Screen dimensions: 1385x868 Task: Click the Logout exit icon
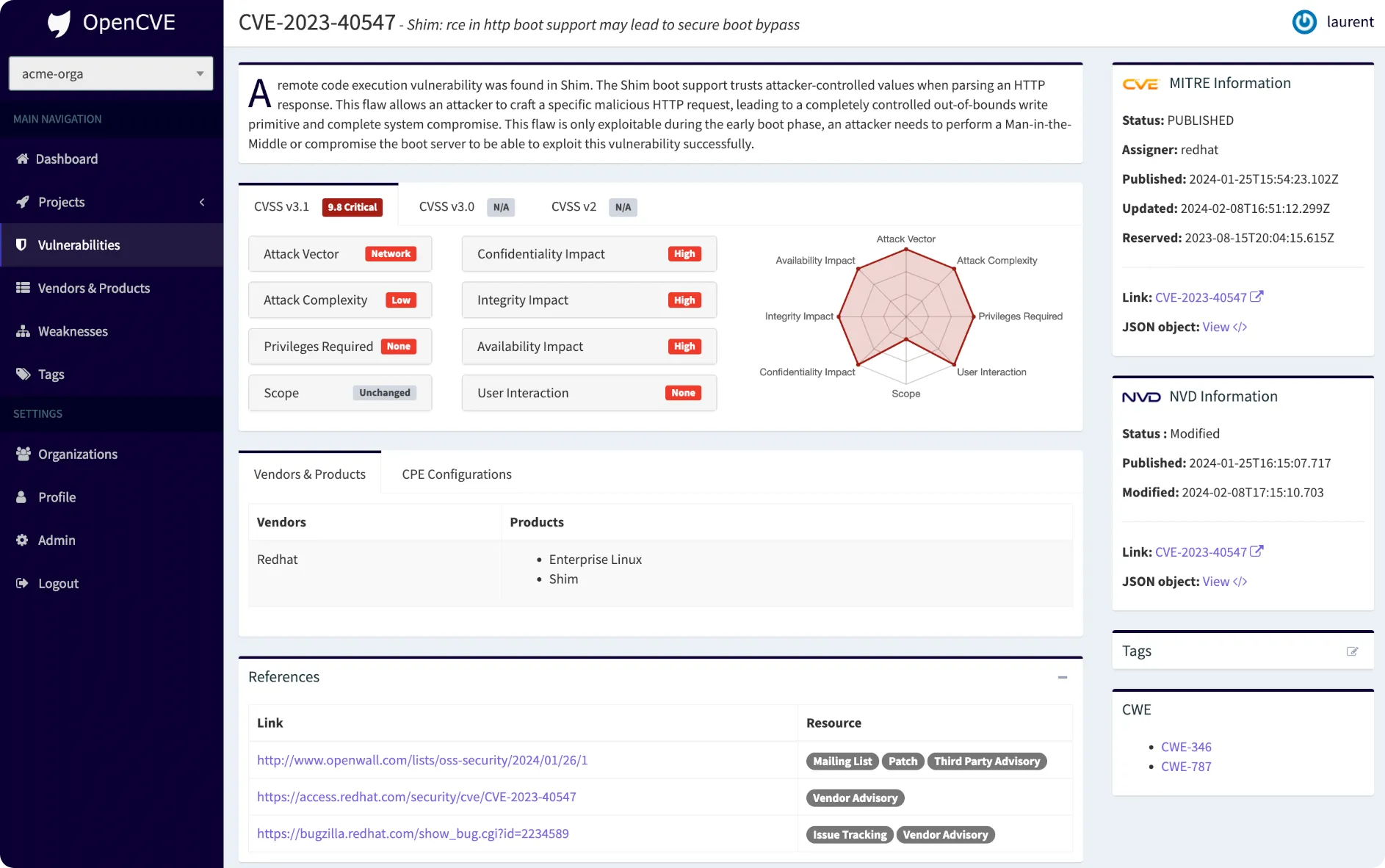tap(22, 583)
